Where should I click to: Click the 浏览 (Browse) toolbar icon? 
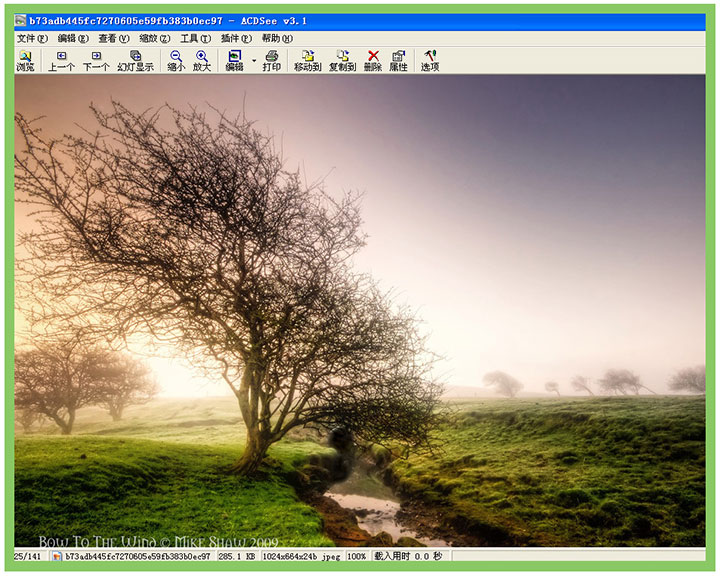pos(25,61)
